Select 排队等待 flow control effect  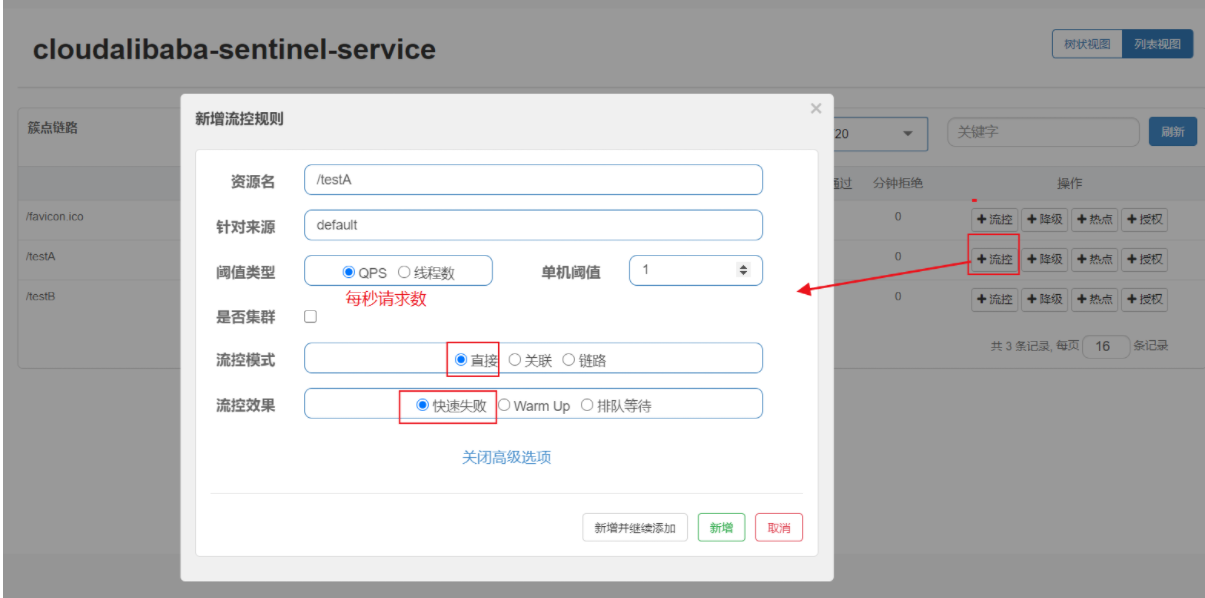point(587,405)
